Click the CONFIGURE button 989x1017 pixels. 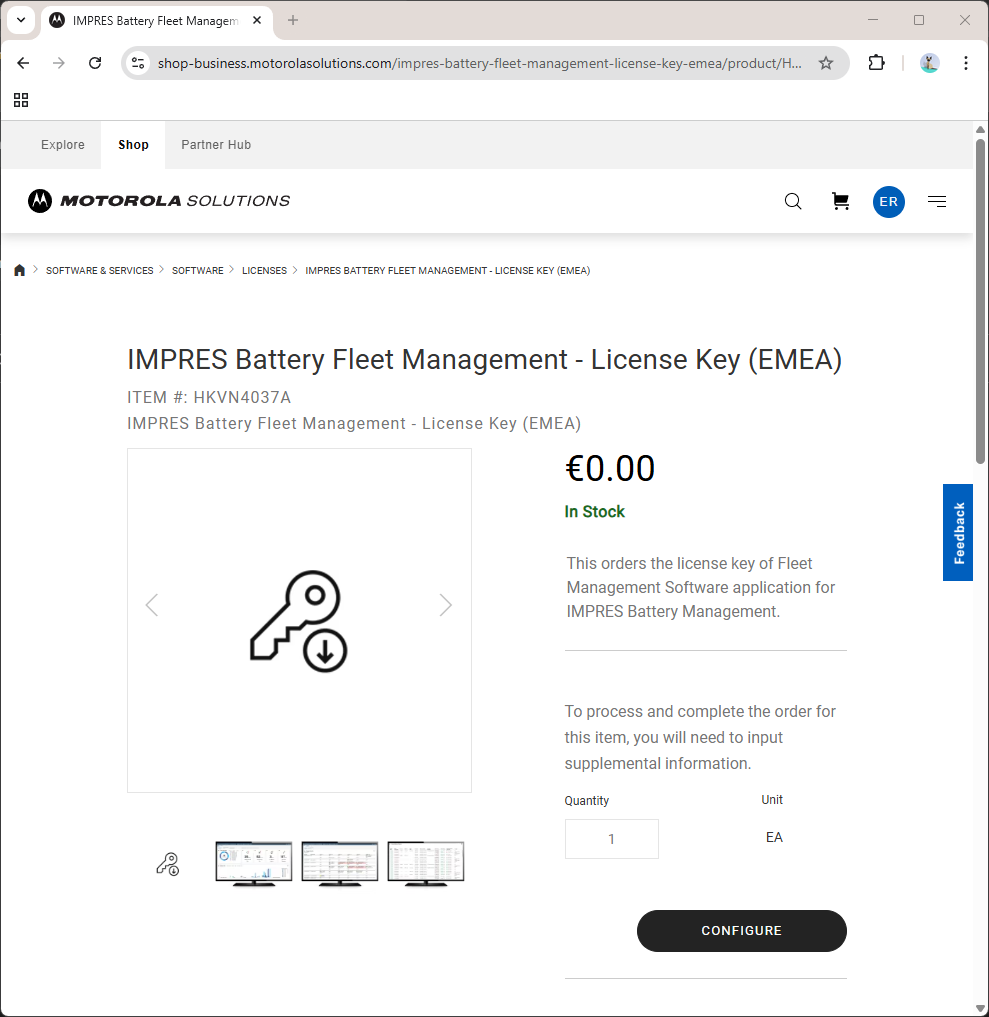(741, 931)
